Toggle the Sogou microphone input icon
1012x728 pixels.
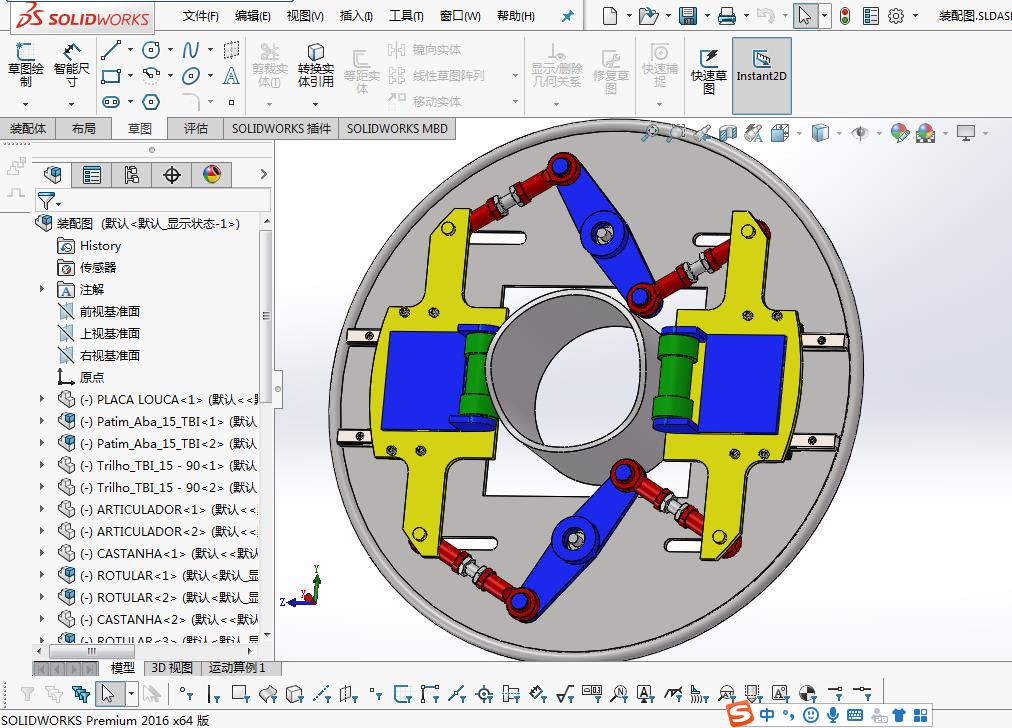click(x=833, y=714)
